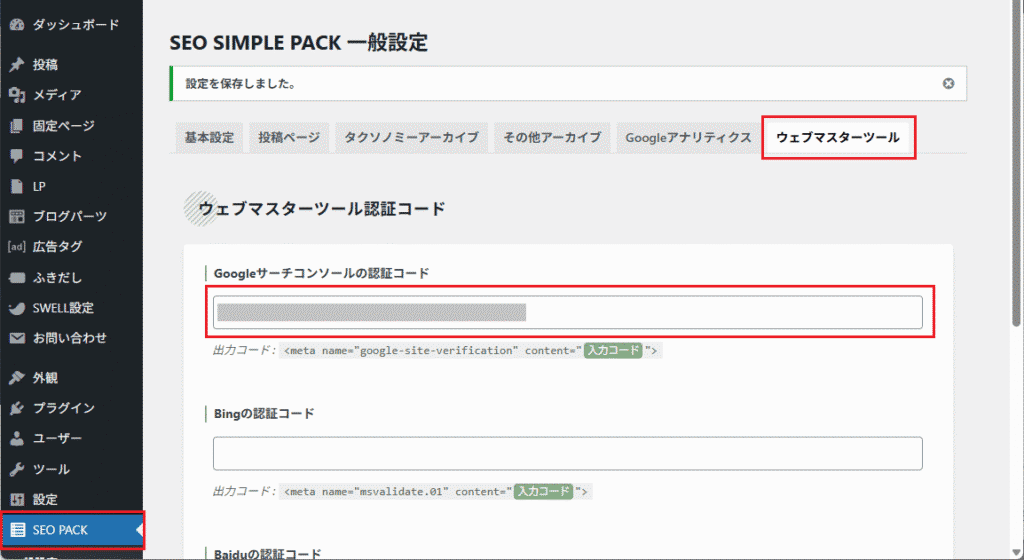
Task: Click the paintbrush icon beside 外観
Action: coord(17,378)
